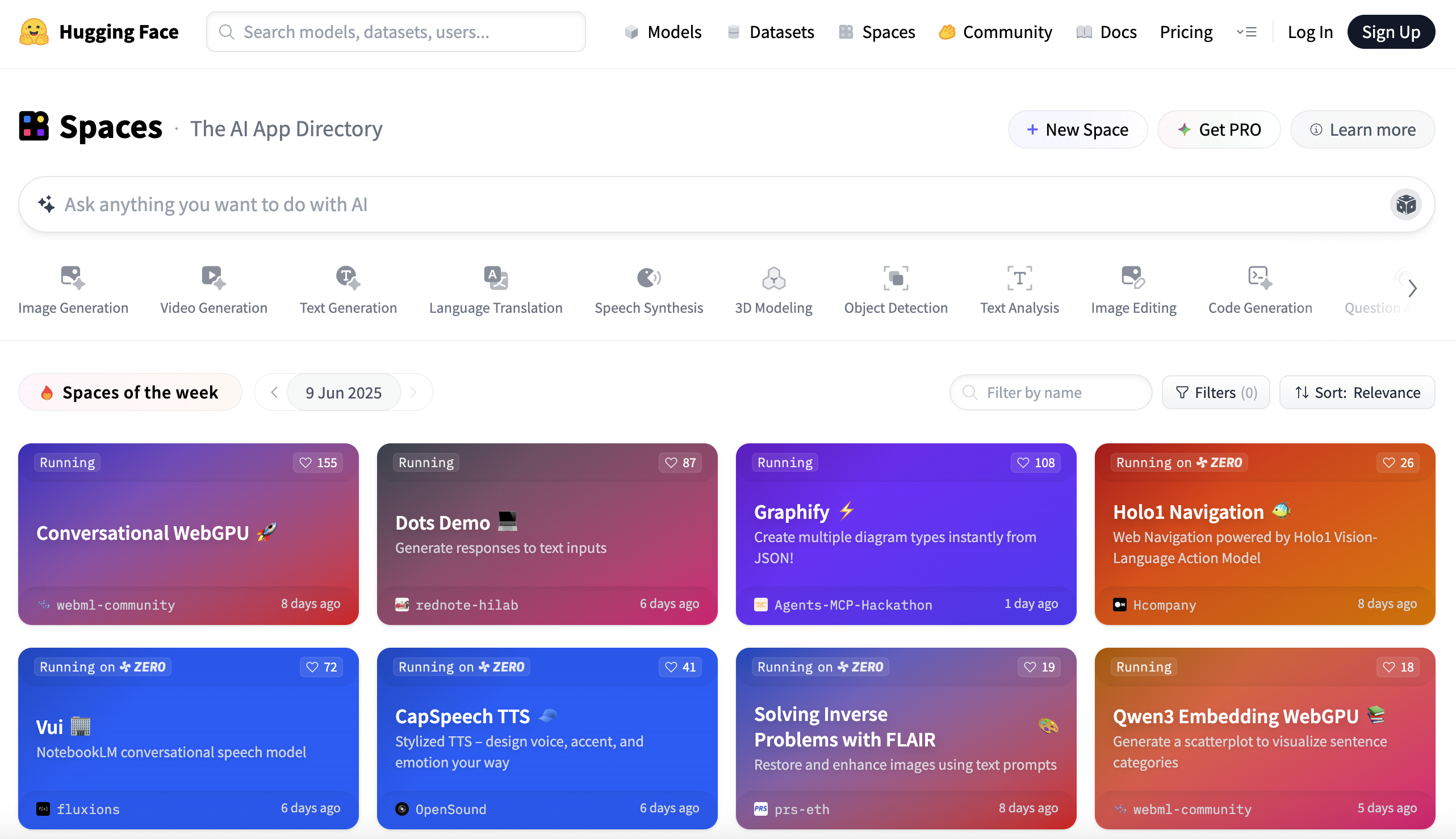1456x839 pixels.
Task: Click the random dice icon in the AI prompt bar
Action: pos(1405,204)
